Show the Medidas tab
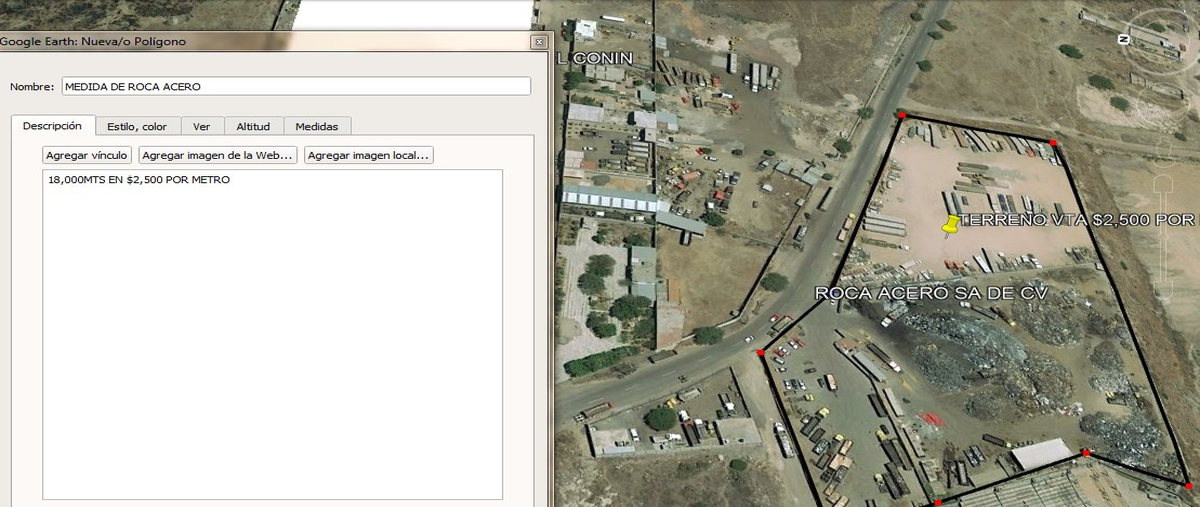 click(x=316, y=126)
